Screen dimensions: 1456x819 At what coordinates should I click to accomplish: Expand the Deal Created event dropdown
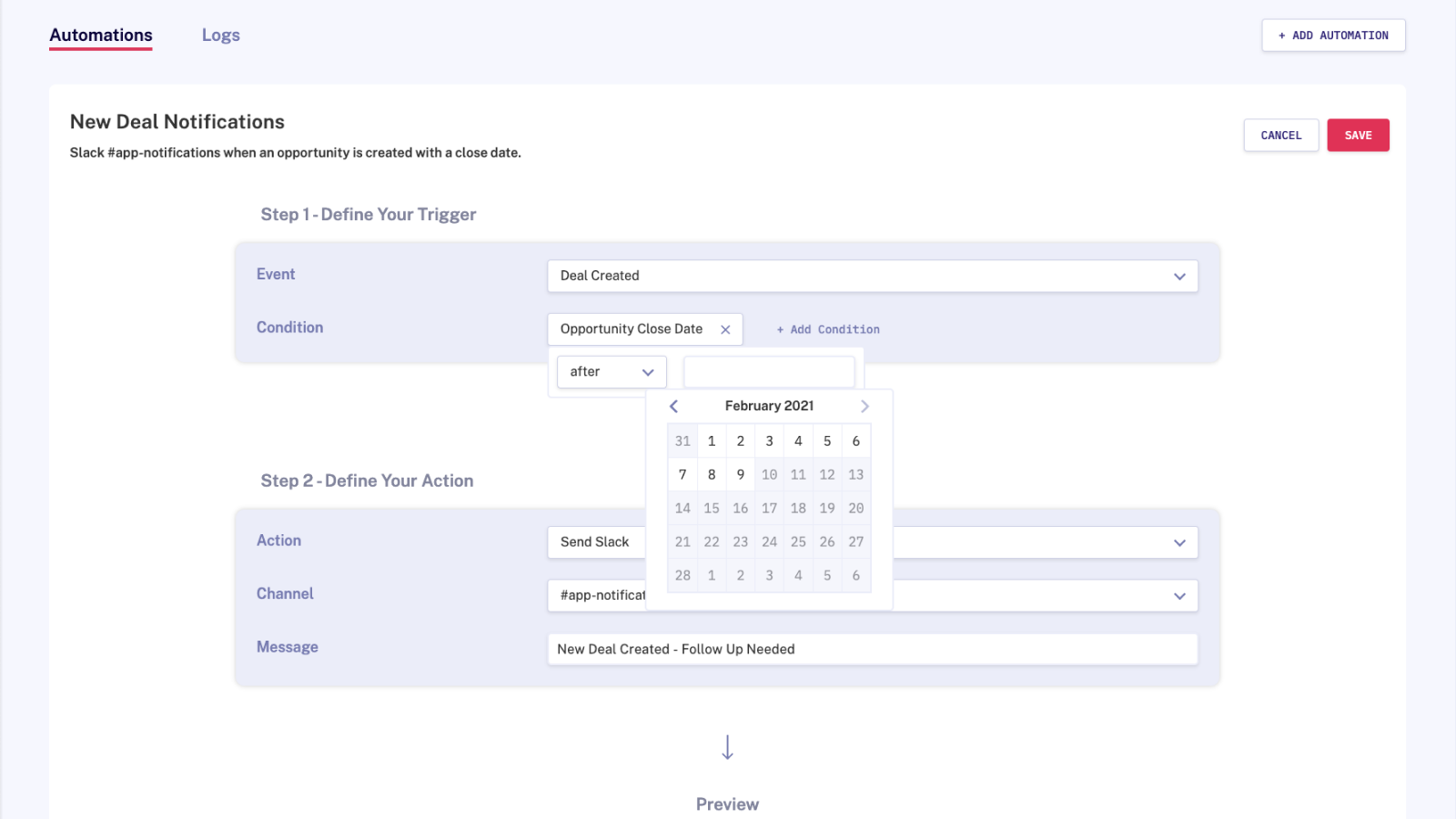point(1179,277)
